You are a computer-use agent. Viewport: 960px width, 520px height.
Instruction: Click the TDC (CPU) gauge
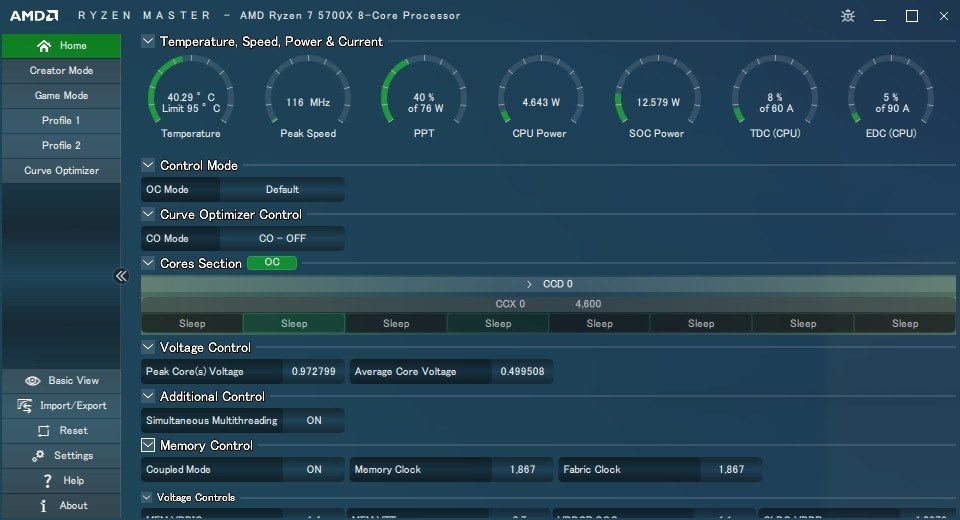(775, 97)
